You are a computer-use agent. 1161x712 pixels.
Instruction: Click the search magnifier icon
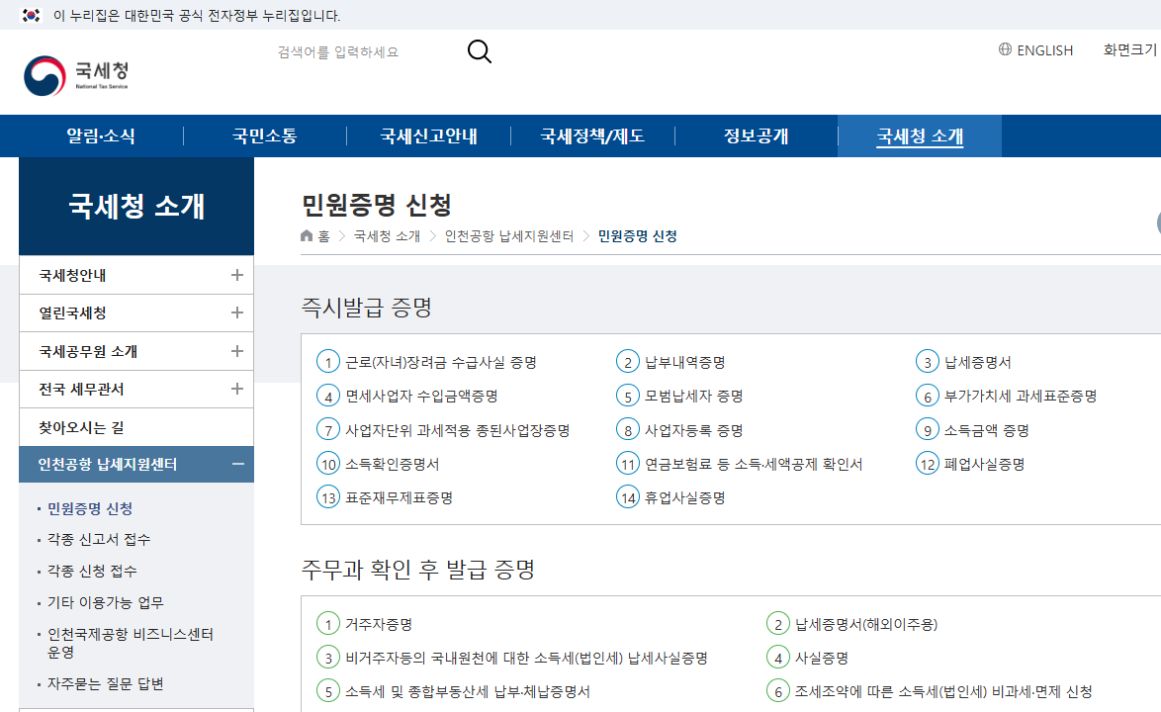point(479,51)
